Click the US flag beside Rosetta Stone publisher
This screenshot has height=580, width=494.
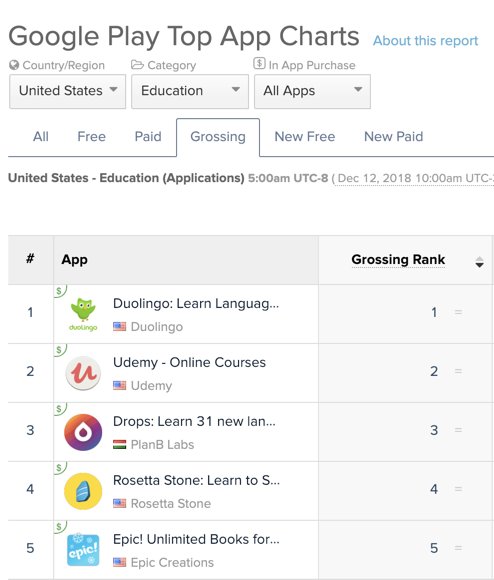click(119, 503)
